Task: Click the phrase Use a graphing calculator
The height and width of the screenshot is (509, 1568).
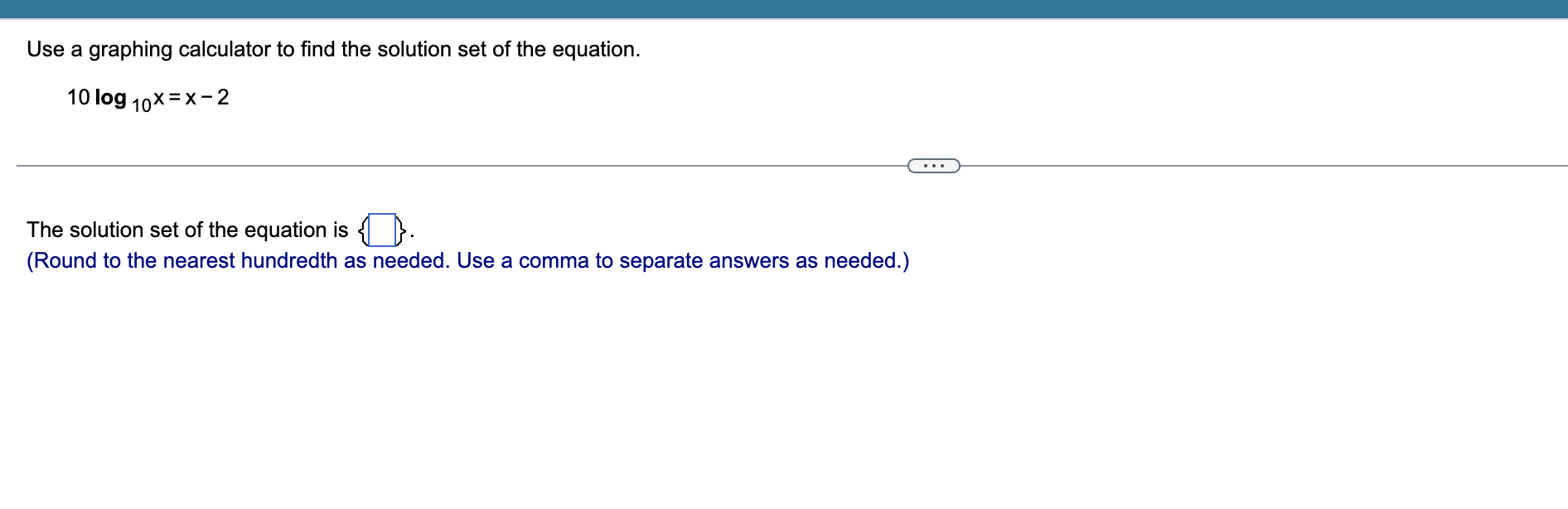Action: (133, 50)
